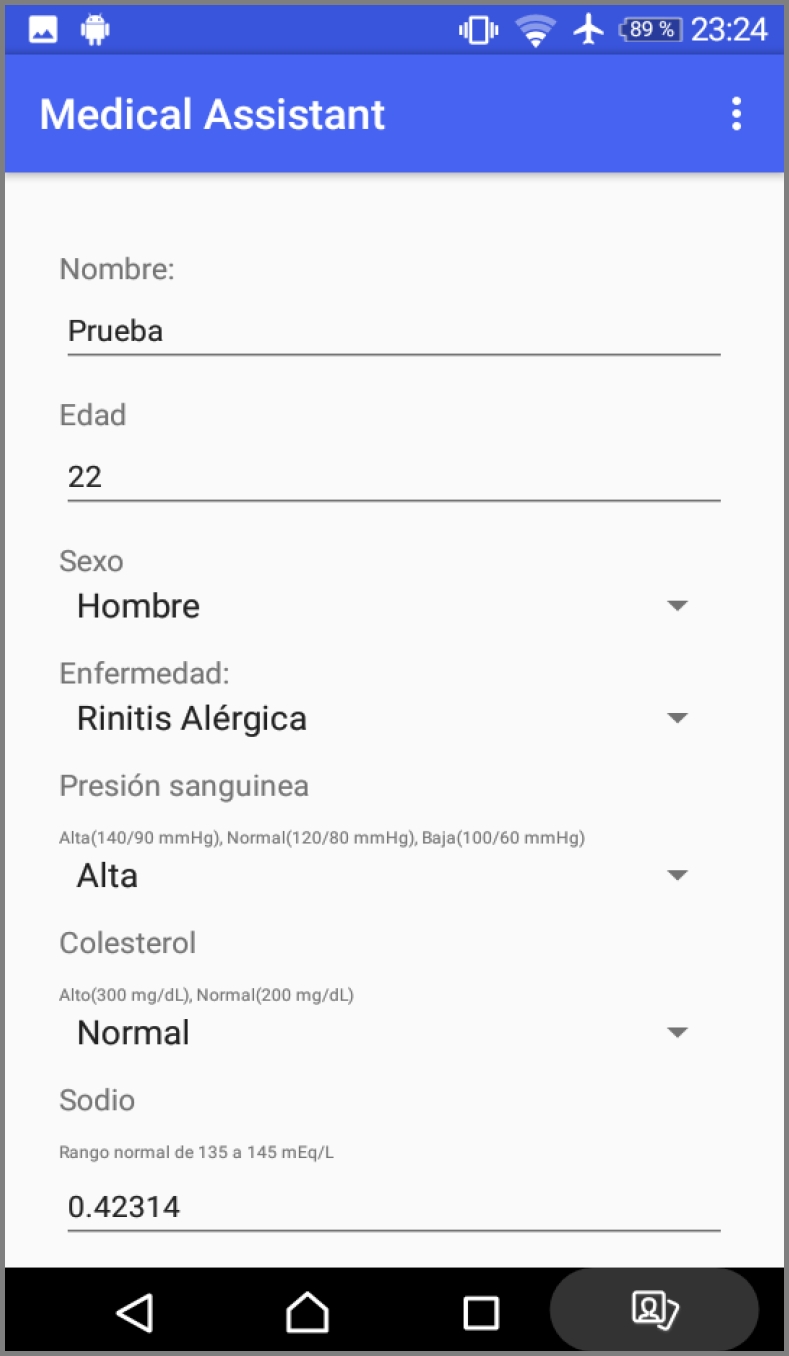Image resolution: width=789 pixels, height=1356 pixels.
Task: Open the recent apps overview
Action: (481, 1312)
